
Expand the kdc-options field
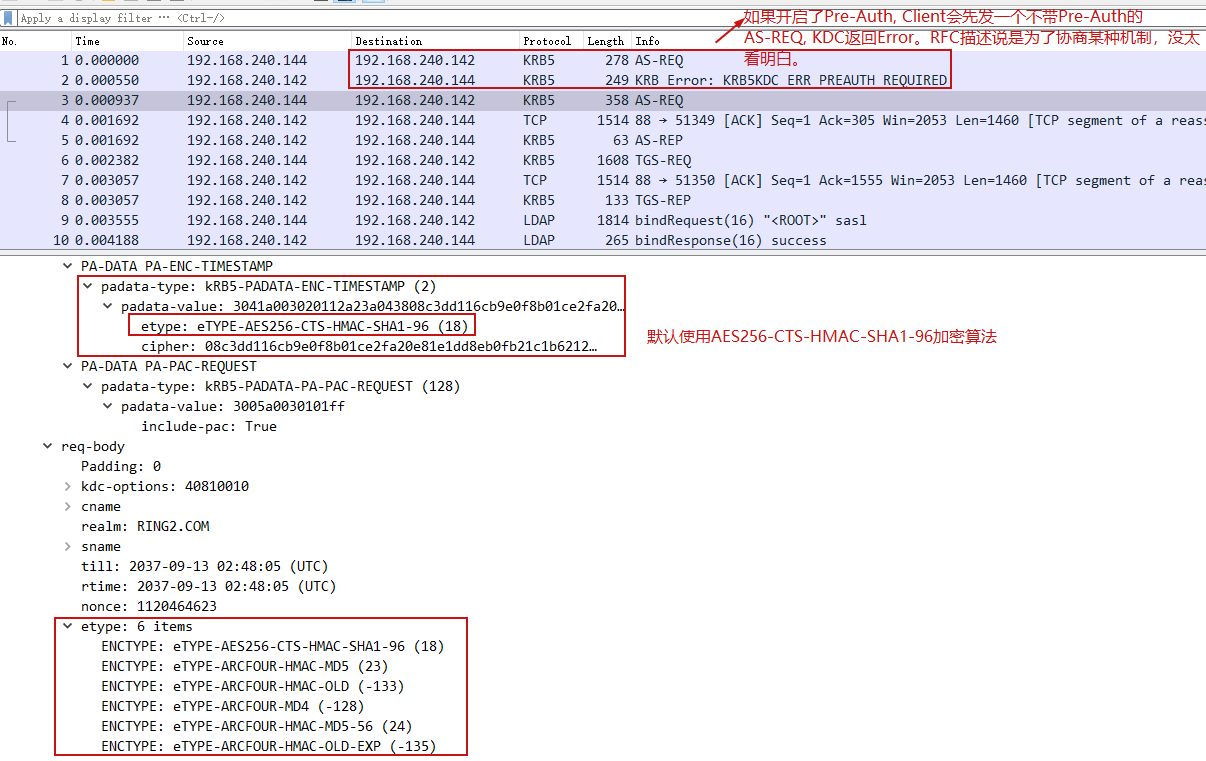pyautogui.click(x=68, y=486)
